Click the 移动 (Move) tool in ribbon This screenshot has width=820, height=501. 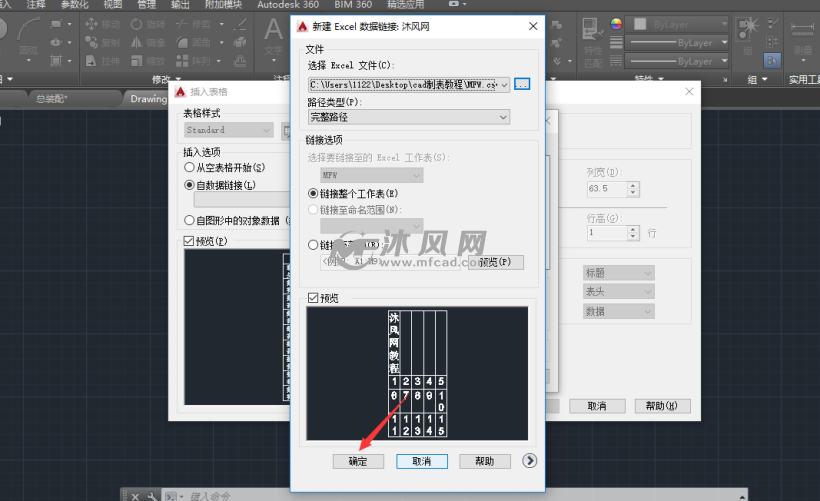tap(102, 24)
